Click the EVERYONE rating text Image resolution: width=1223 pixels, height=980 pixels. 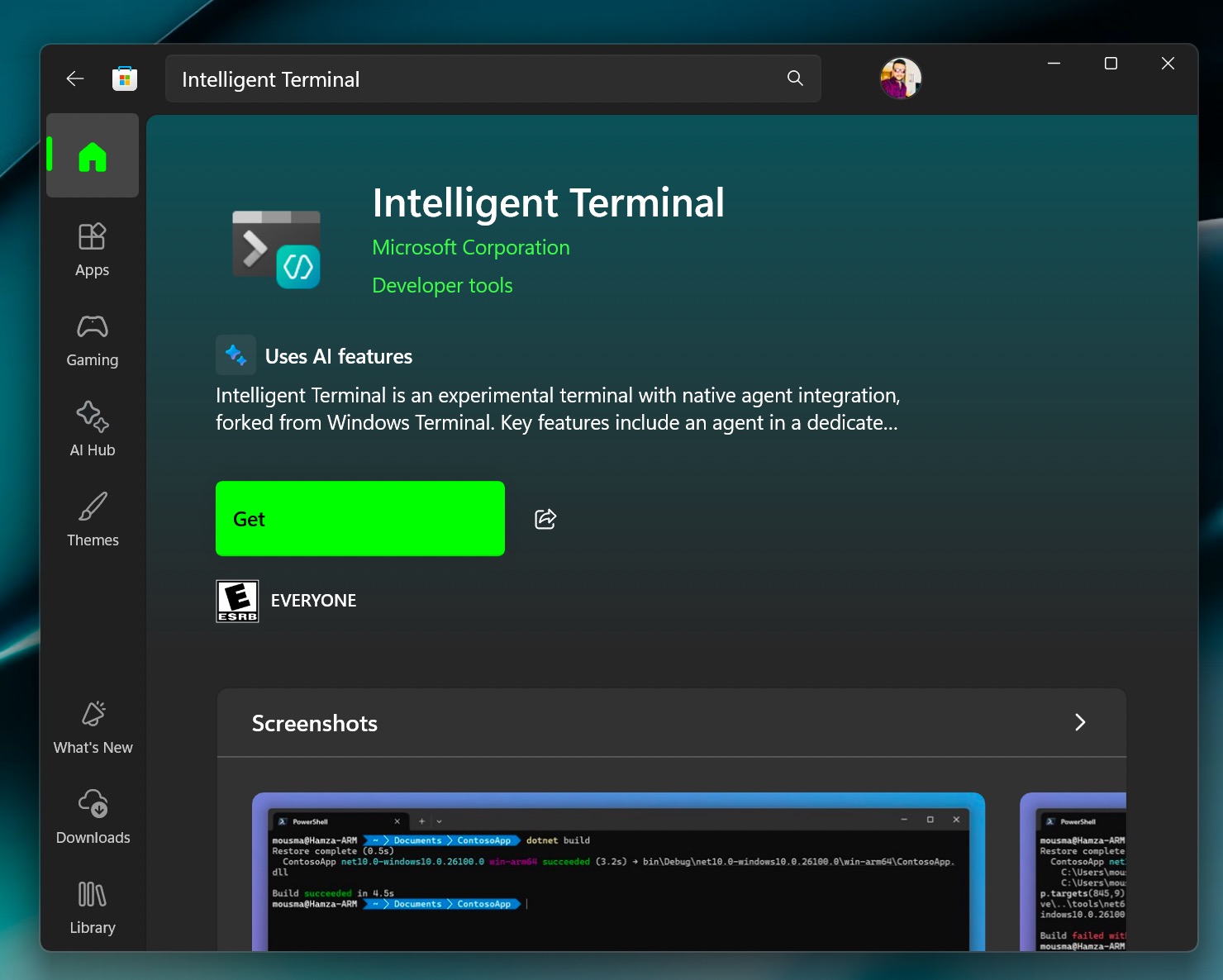tap(313, 601)
